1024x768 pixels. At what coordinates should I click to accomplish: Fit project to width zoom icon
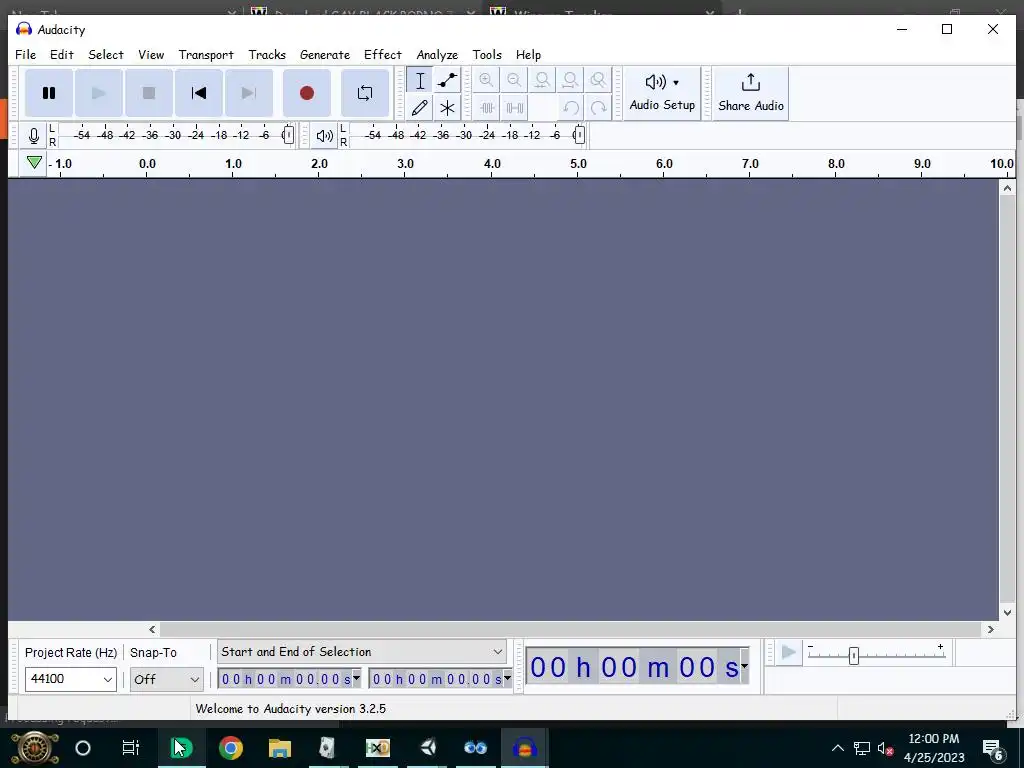pos(570,80)
